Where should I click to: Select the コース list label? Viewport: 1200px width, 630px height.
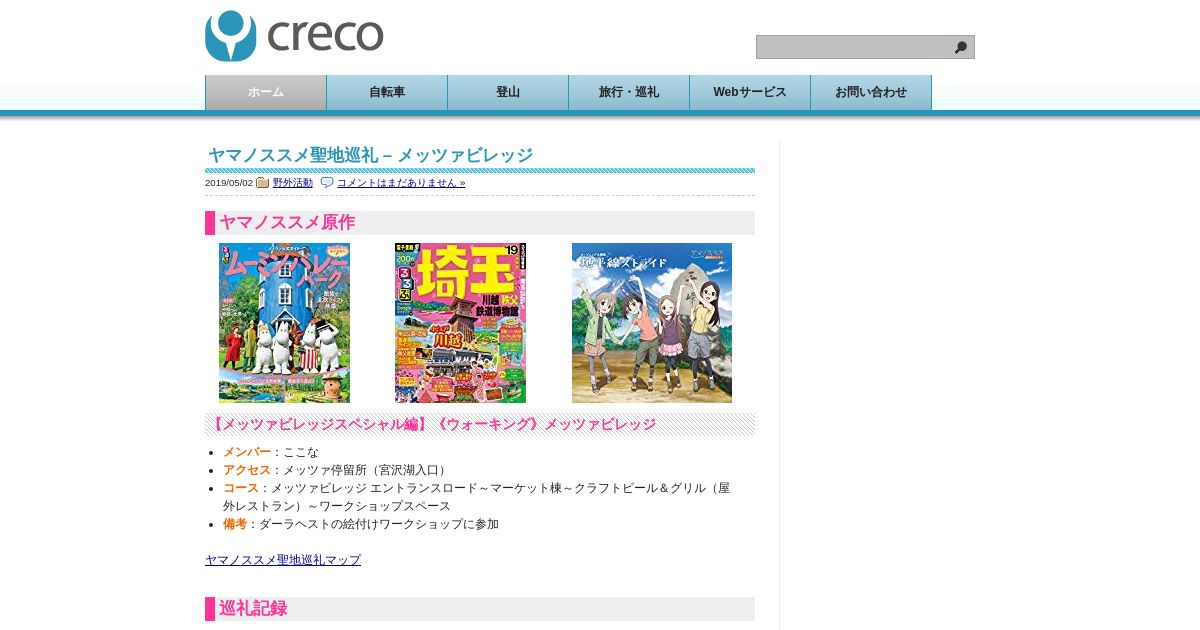coord(241,488)
